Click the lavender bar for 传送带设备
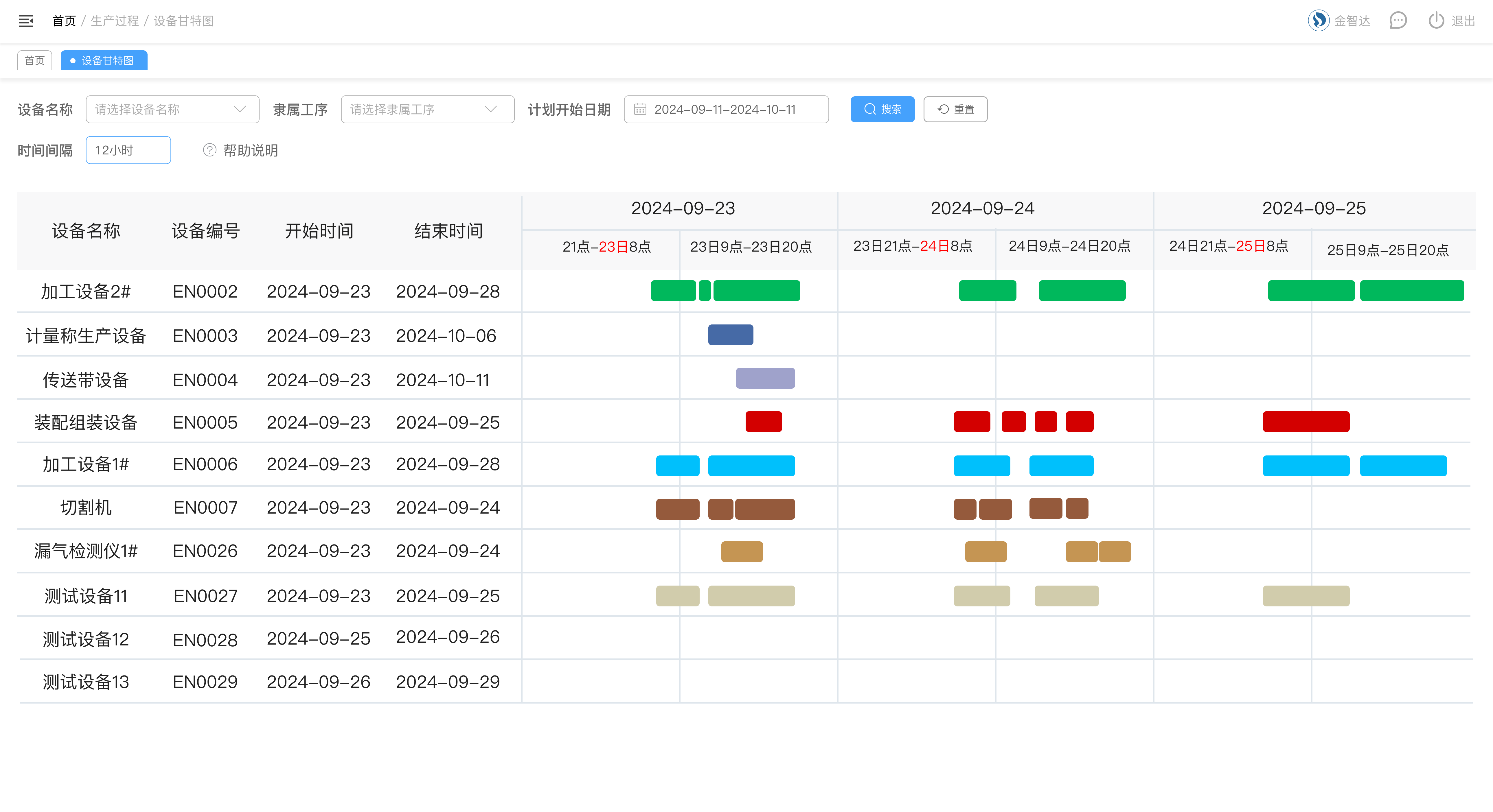Viewport: 1493px width, 812px height. (765, 379)
